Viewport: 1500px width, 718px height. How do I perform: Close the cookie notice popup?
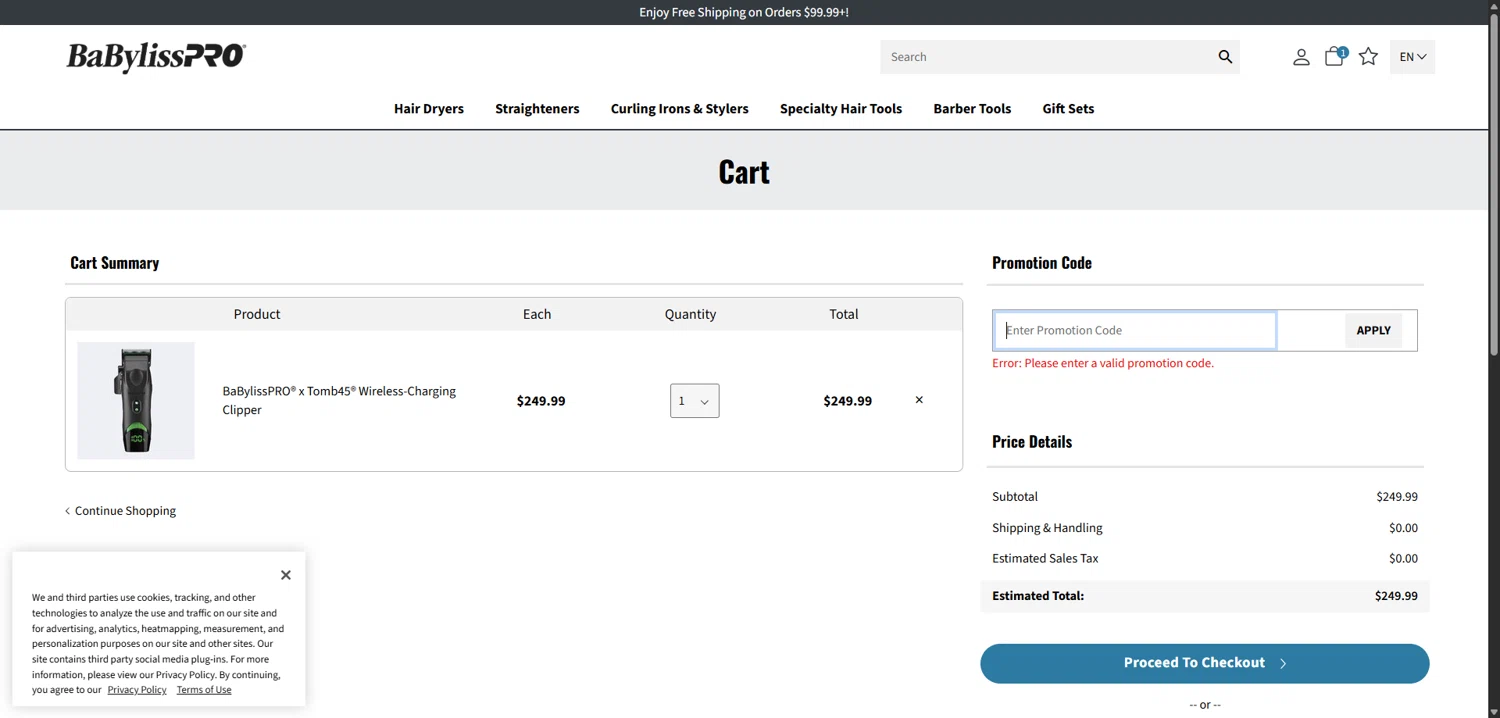pos(286,575)
